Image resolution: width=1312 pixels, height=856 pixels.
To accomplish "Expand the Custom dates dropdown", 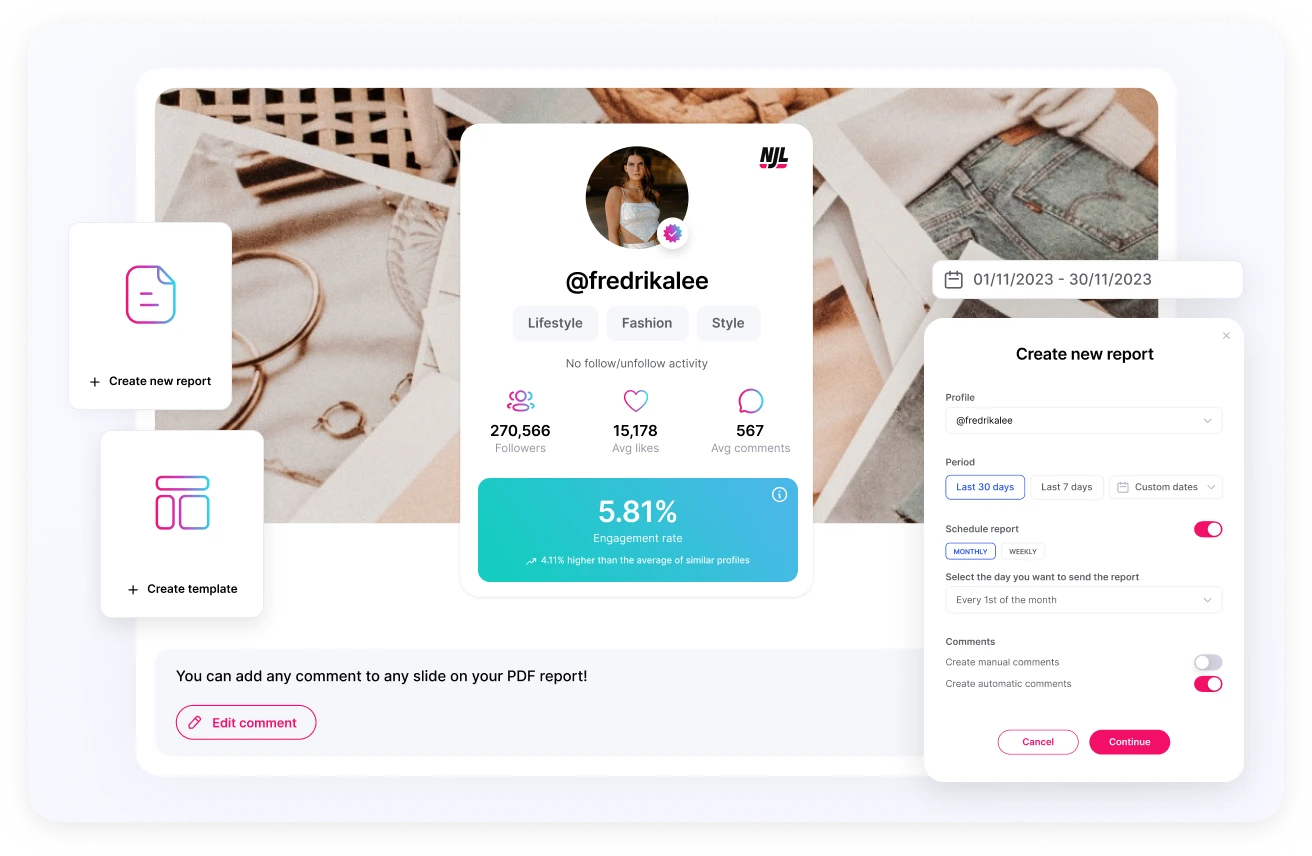I will [1166, 487].
